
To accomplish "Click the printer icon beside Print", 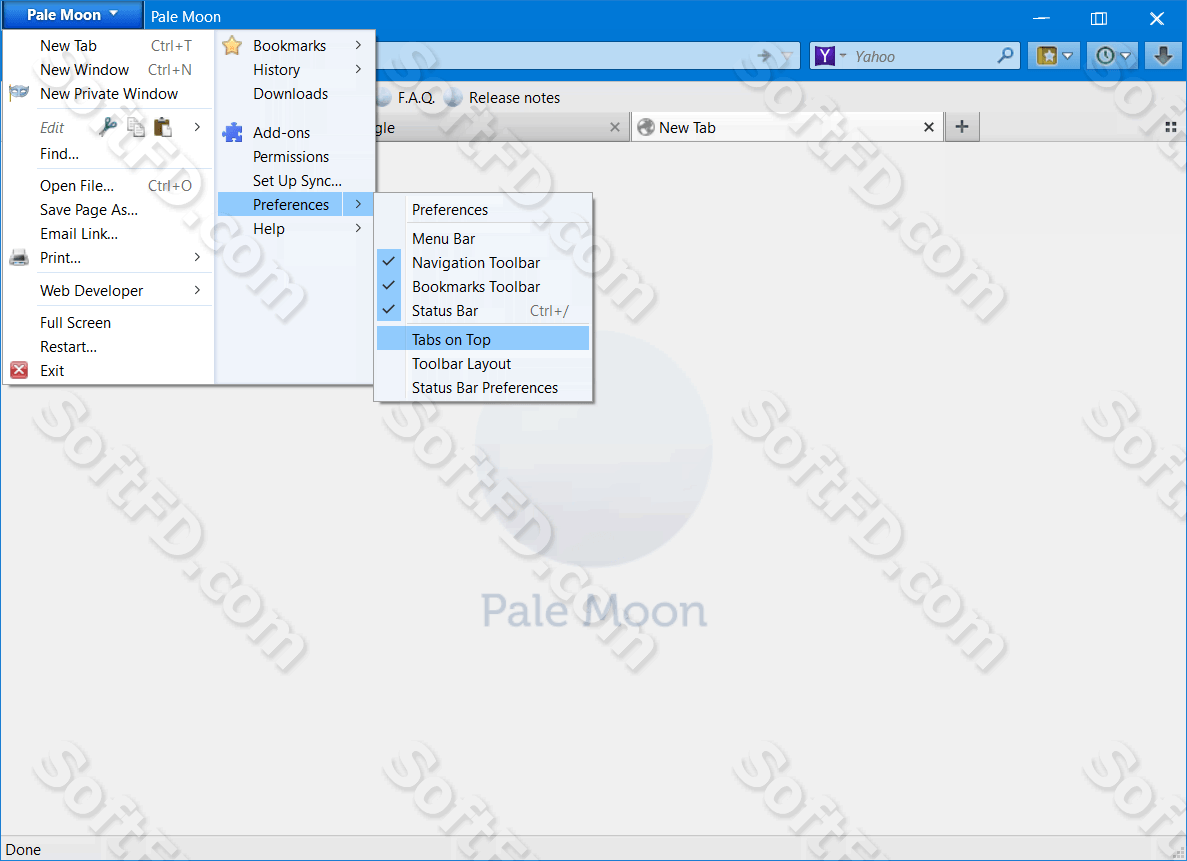I will coord(19,257).
